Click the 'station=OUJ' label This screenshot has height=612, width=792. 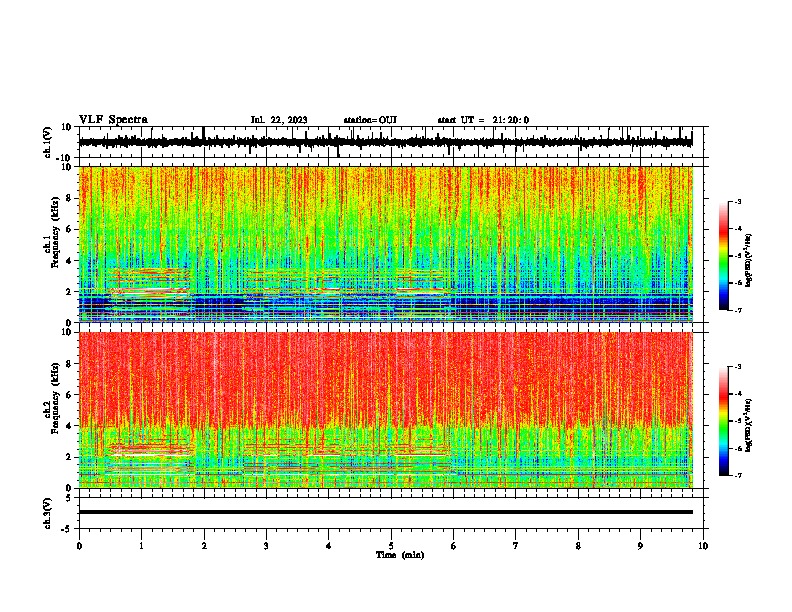(x=370, y=120)
